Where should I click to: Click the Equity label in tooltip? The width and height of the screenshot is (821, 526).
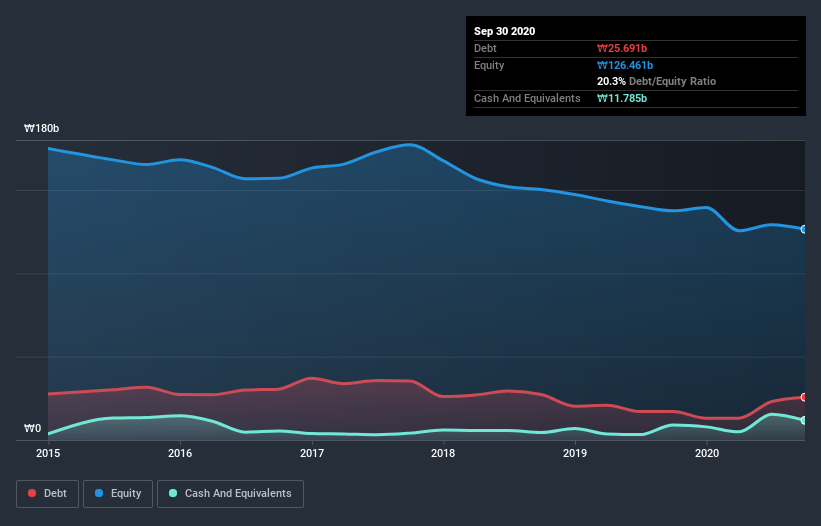point(489,65)
